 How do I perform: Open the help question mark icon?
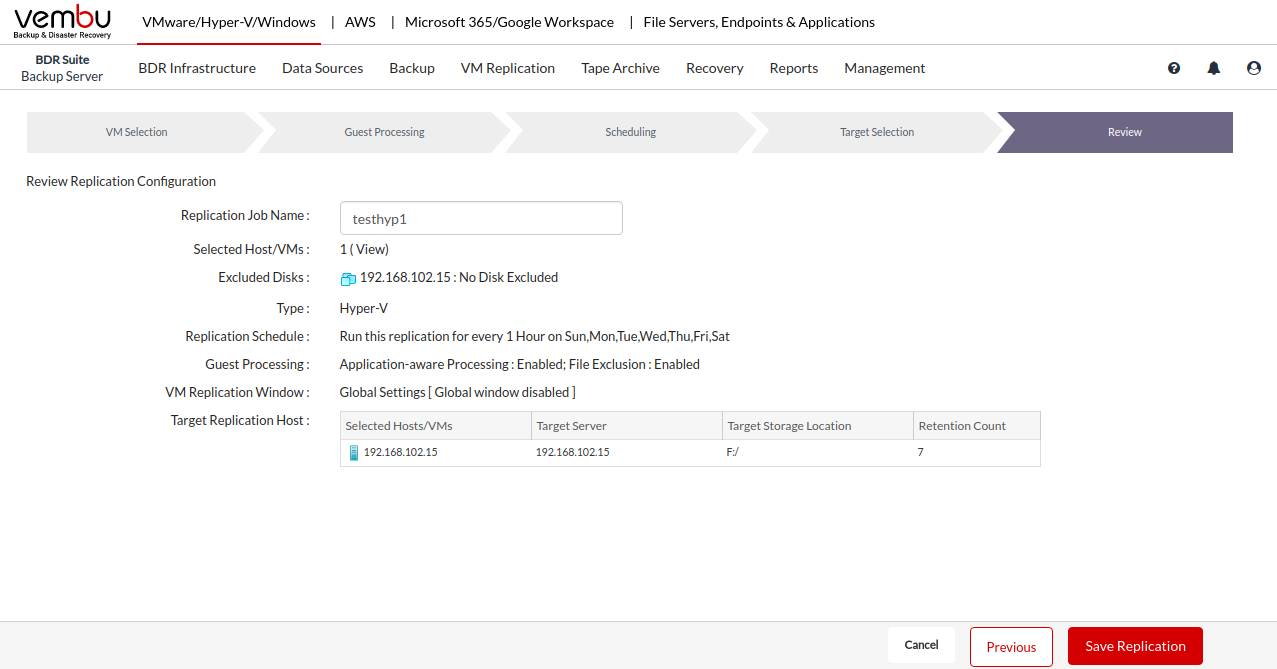point(1174,68)
